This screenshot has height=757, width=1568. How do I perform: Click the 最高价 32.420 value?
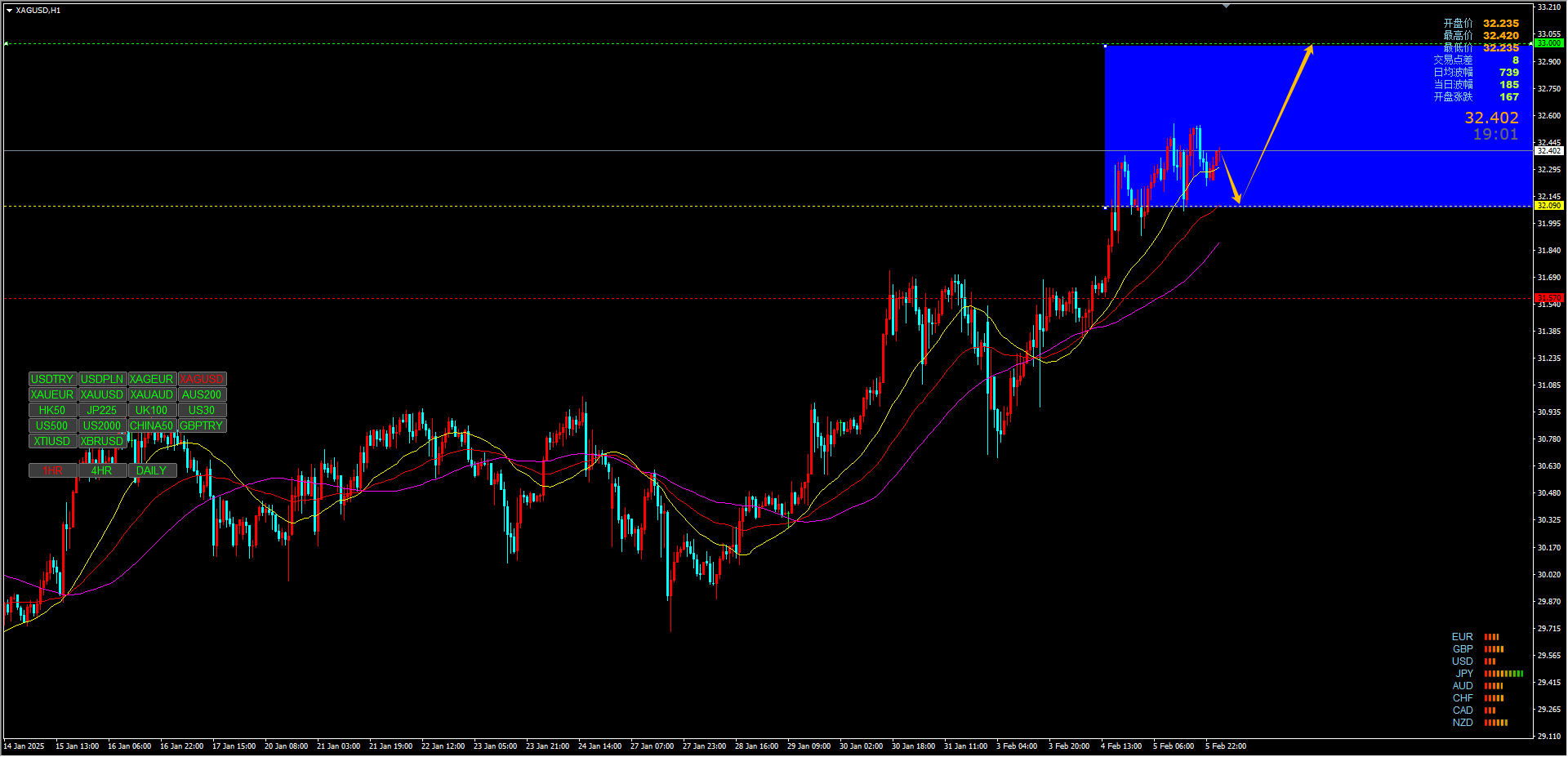pos(1501,36)
